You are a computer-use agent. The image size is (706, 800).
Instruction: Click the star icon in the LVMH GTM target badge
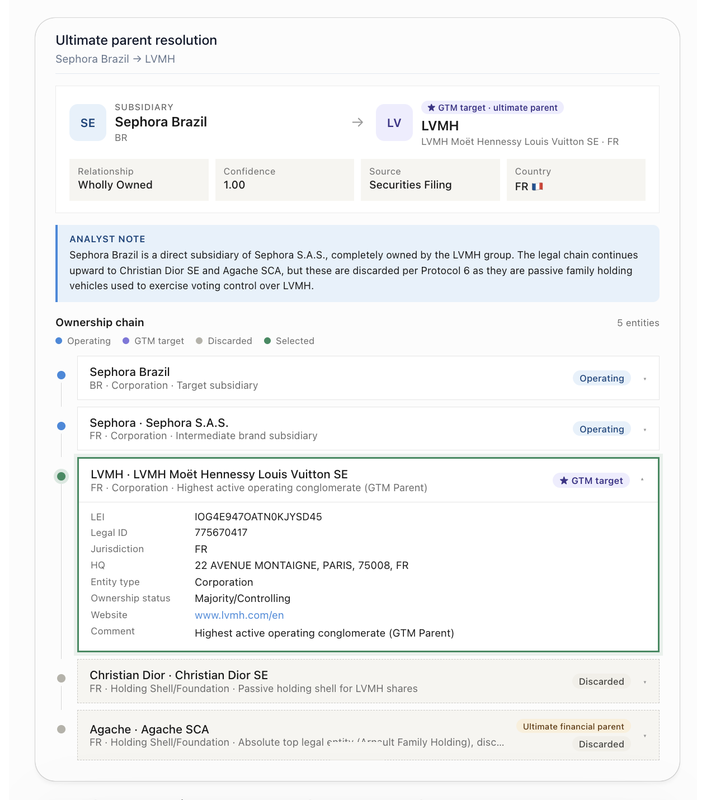pyautogui.click(x=564, y=481)
